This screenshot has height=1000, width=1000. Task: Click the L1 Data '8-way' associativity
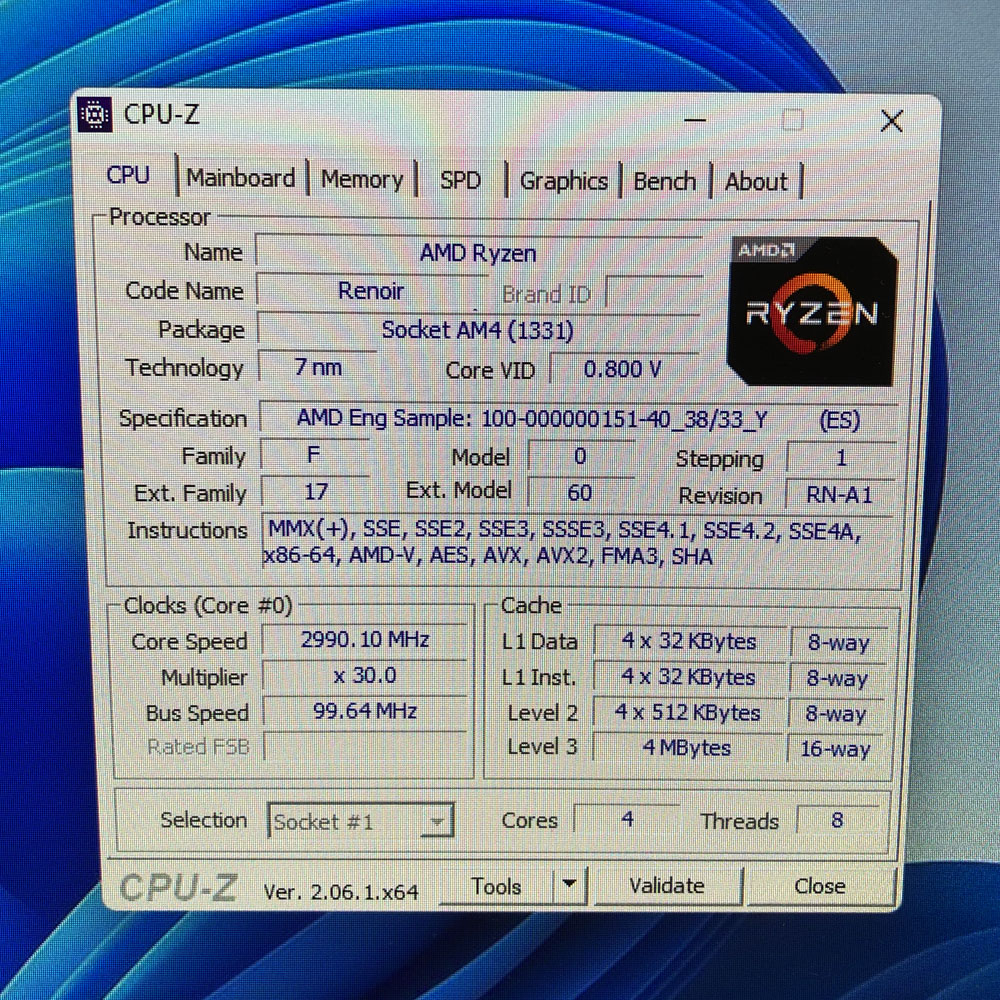pyautogui.click(x=838, y=643)
